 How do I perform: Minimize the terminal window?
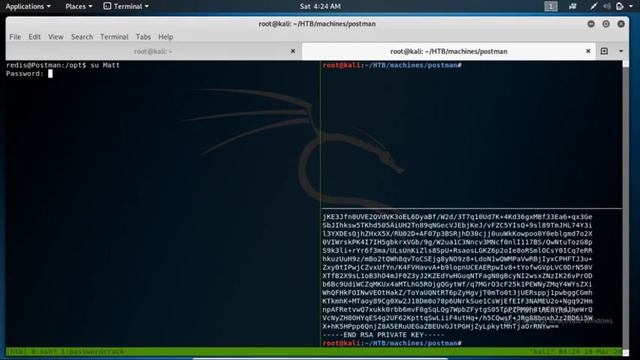[591, 24]
